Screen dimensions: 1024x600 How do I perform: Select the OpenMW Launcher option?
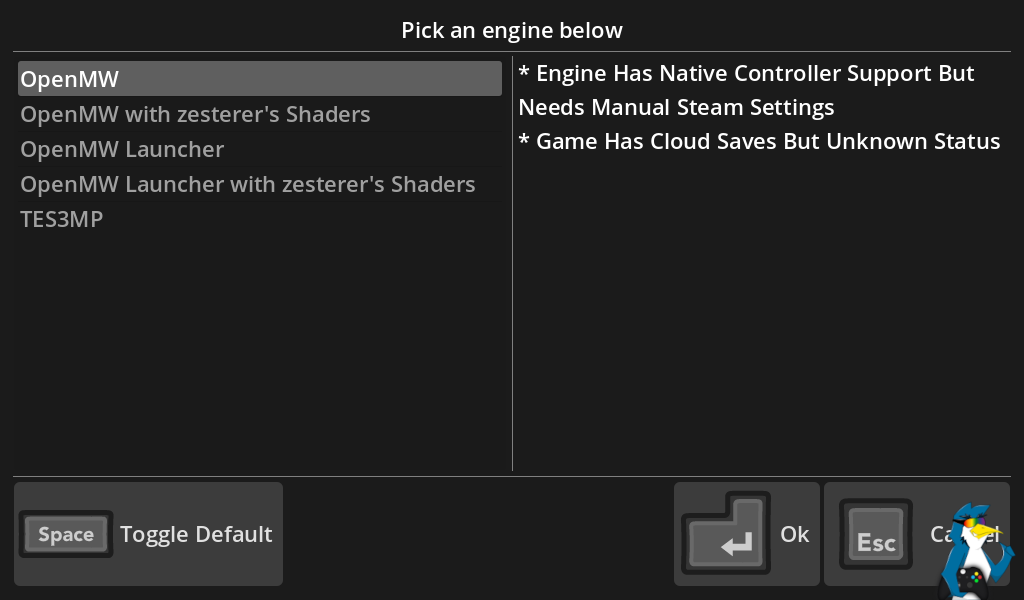[x=122, y=149]
